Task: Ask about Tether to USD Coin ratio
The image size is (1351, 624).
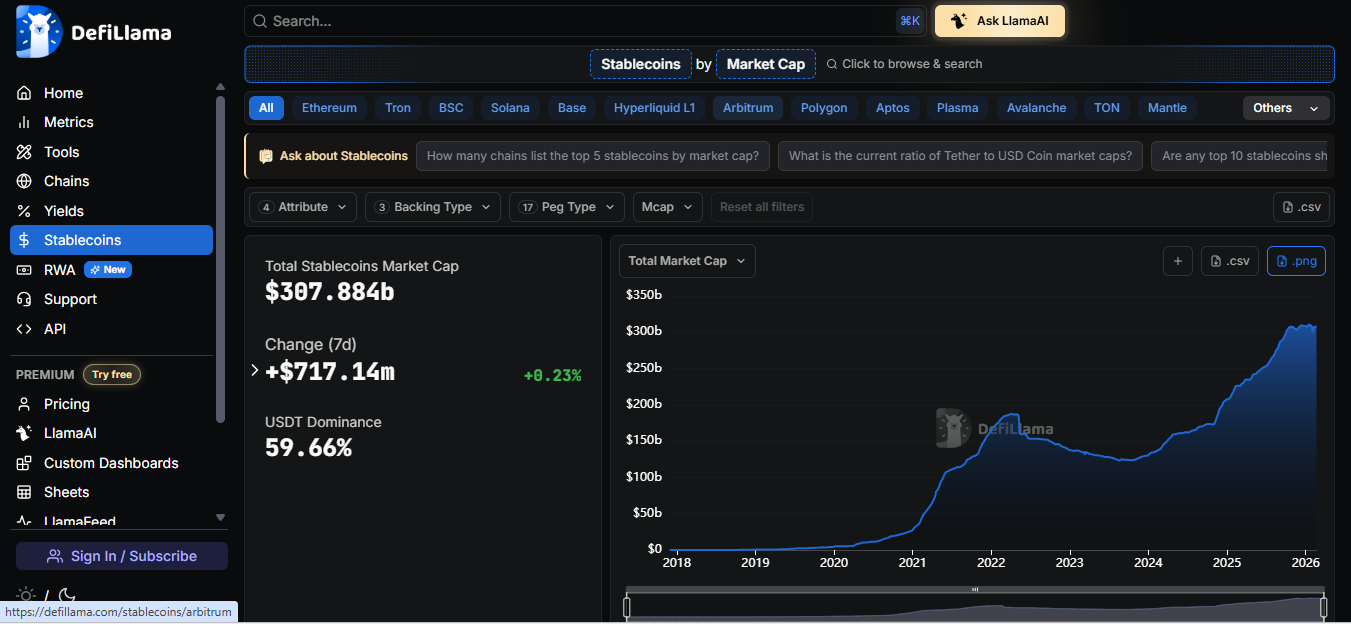Action: 960,156
